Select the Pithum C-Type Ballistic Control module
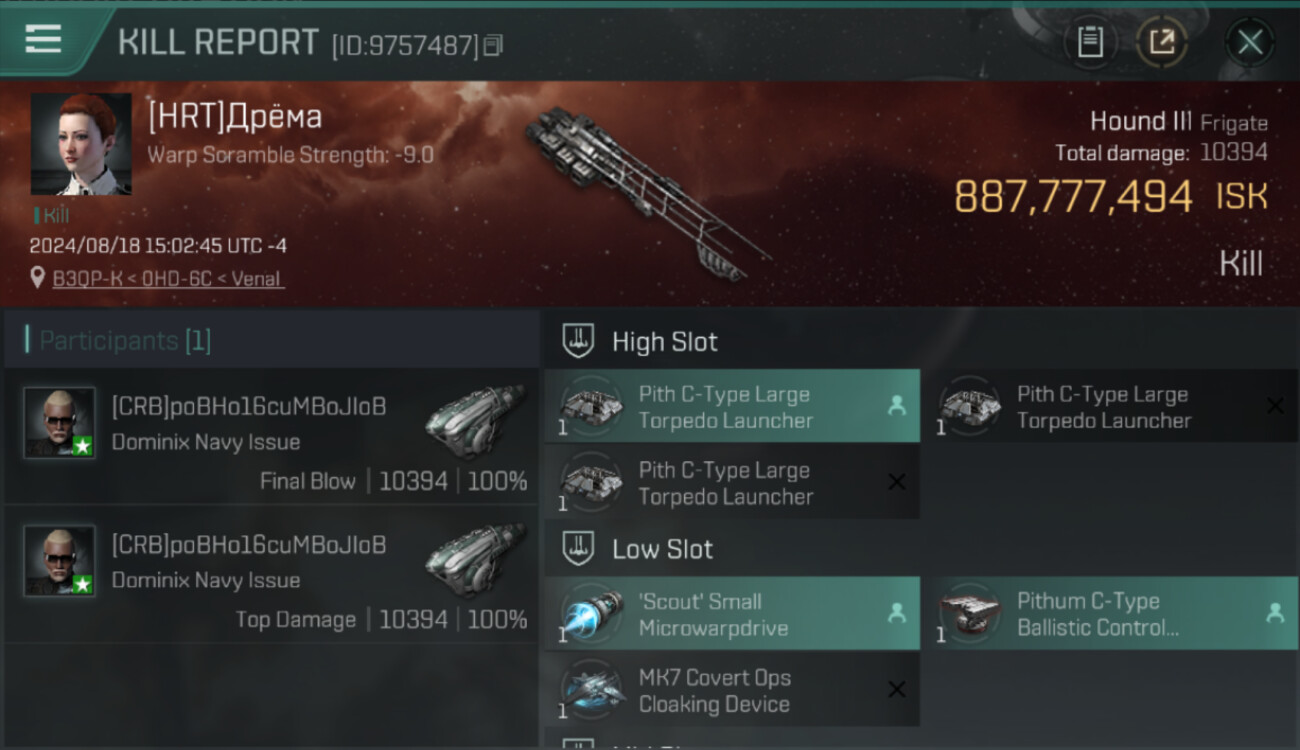The height and width of the screenshot is (750, 1300). coord(1110,614)
